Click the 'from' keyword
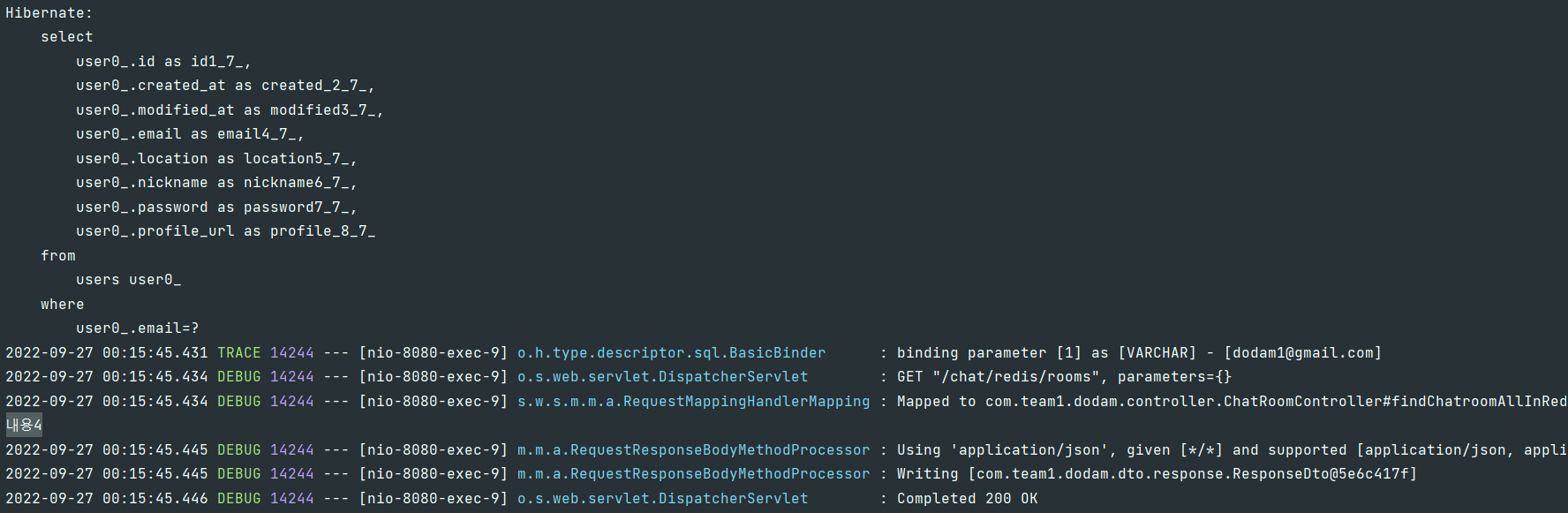 (x=58, y=256)
